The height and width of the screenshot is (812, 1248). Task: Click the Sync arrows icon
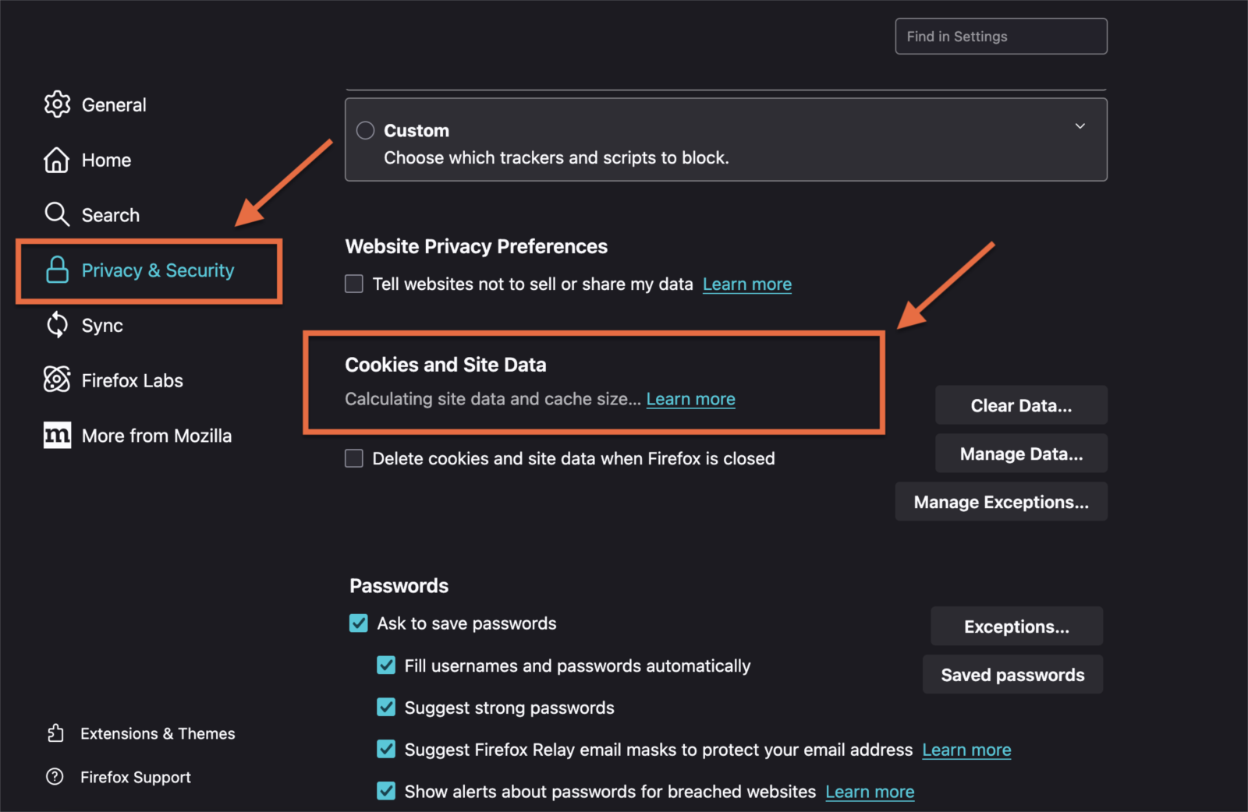tap(57, 325)
